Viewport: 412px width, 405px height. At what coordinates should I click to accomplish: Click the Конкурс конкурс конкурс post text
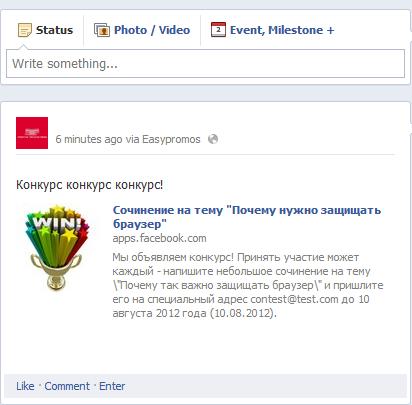90,185
